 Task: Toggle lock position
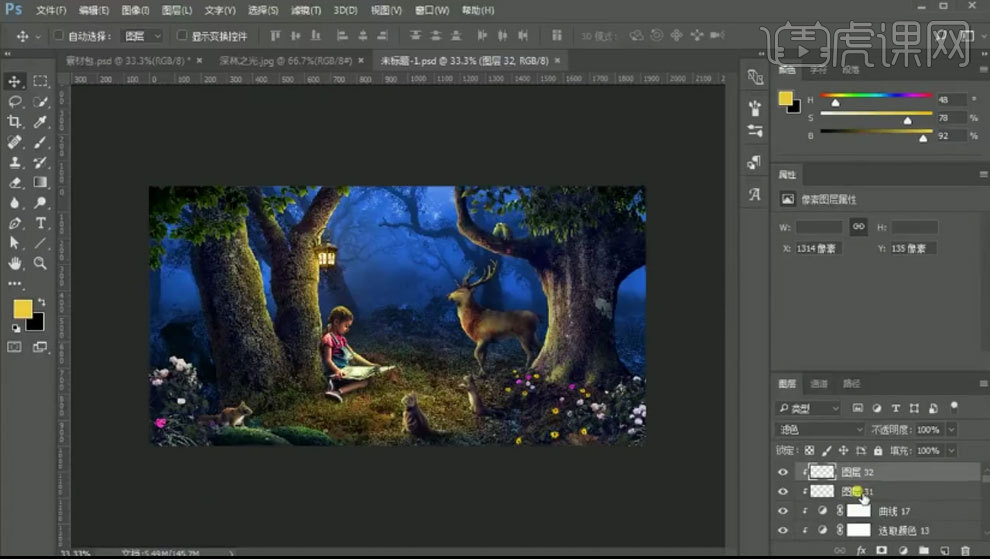pyautogui.click(x=844, y=450)
